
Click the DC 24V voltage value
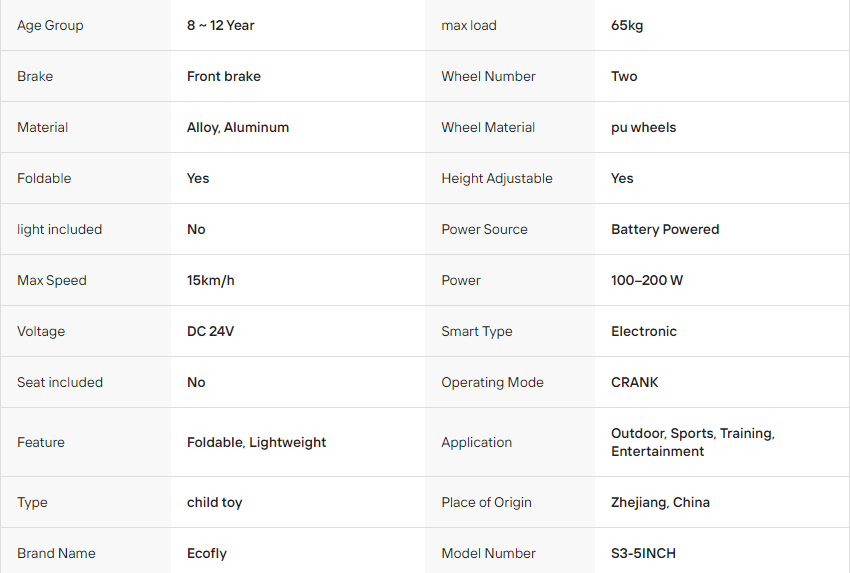coord(210,331)
